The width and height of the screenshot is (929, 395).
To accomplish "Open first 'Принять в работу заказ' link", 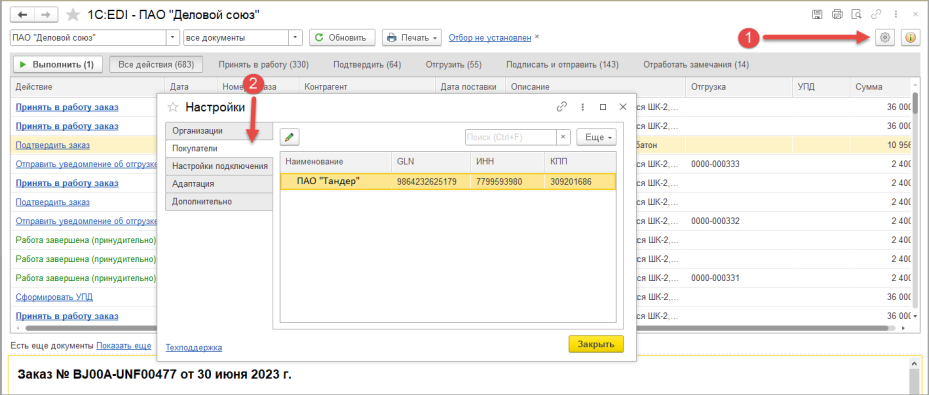I will click(67, 107).
